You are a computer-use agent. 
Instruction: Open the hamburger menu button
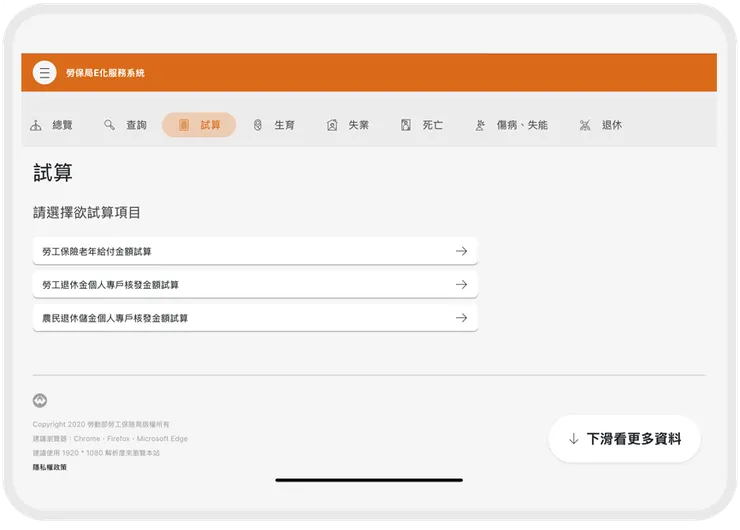click(44, 73)
